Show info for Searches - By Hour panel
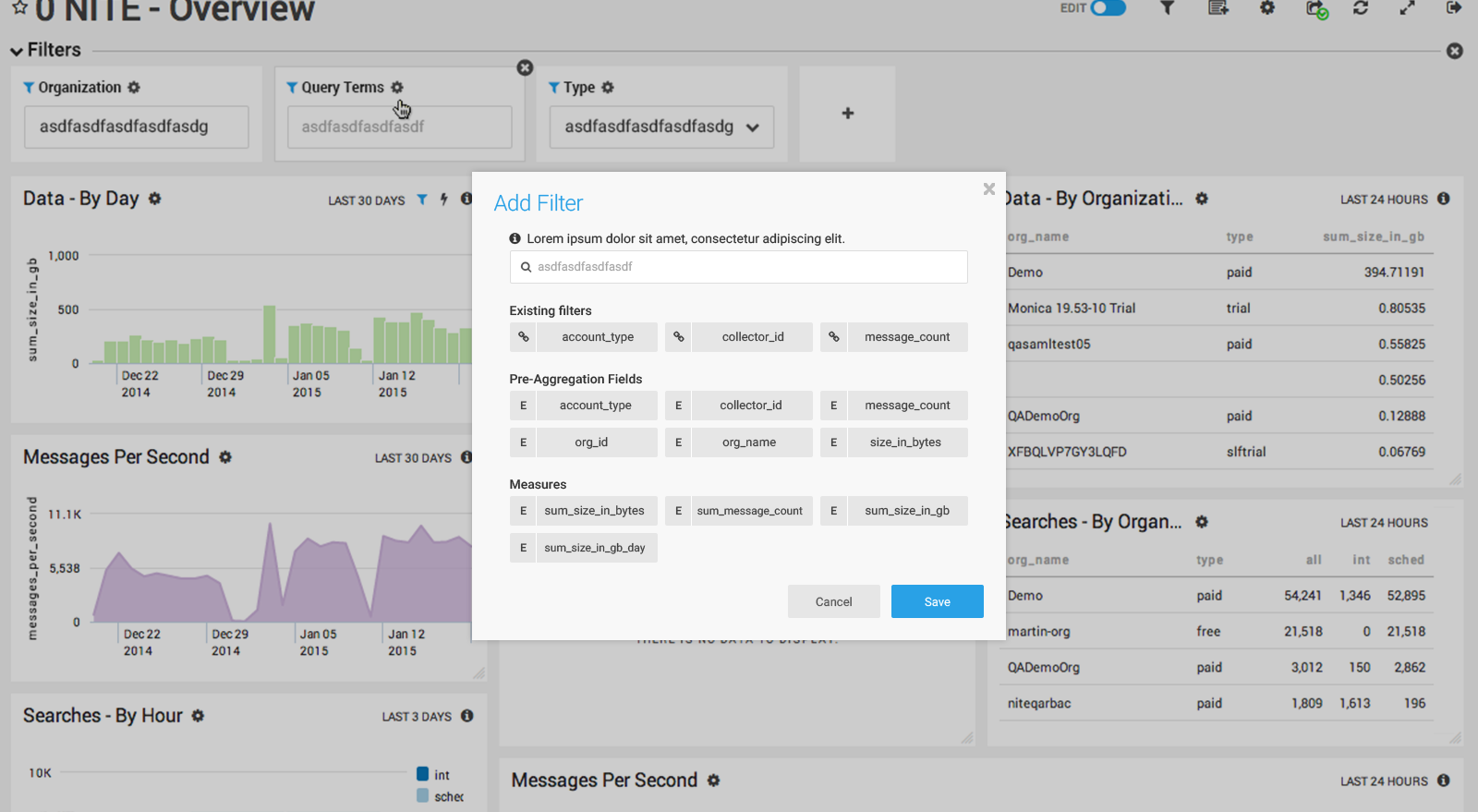The width and height of the screenshot is (1478, 812). [x=467, y=716]
